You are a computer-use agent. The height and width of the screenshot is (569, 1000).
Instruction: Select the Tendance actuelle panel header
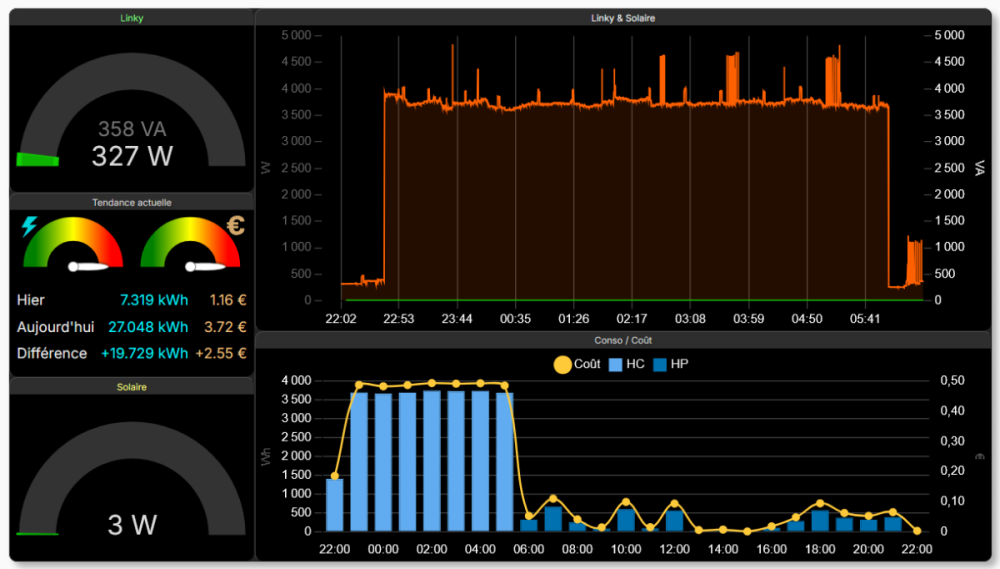click(132, 202)
